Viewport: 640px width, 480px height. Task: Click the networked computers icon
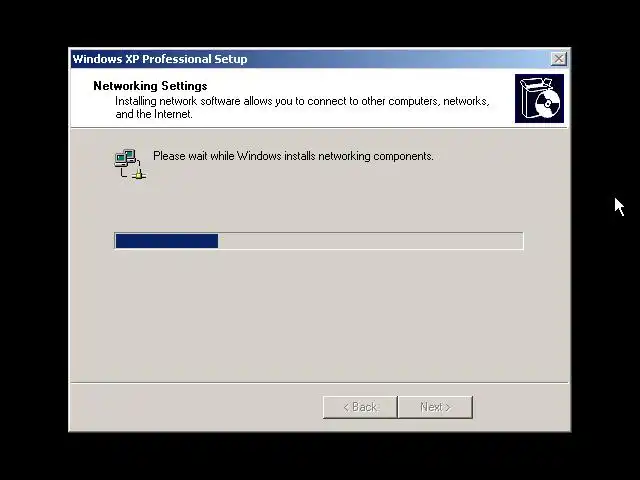click(130, 164)
